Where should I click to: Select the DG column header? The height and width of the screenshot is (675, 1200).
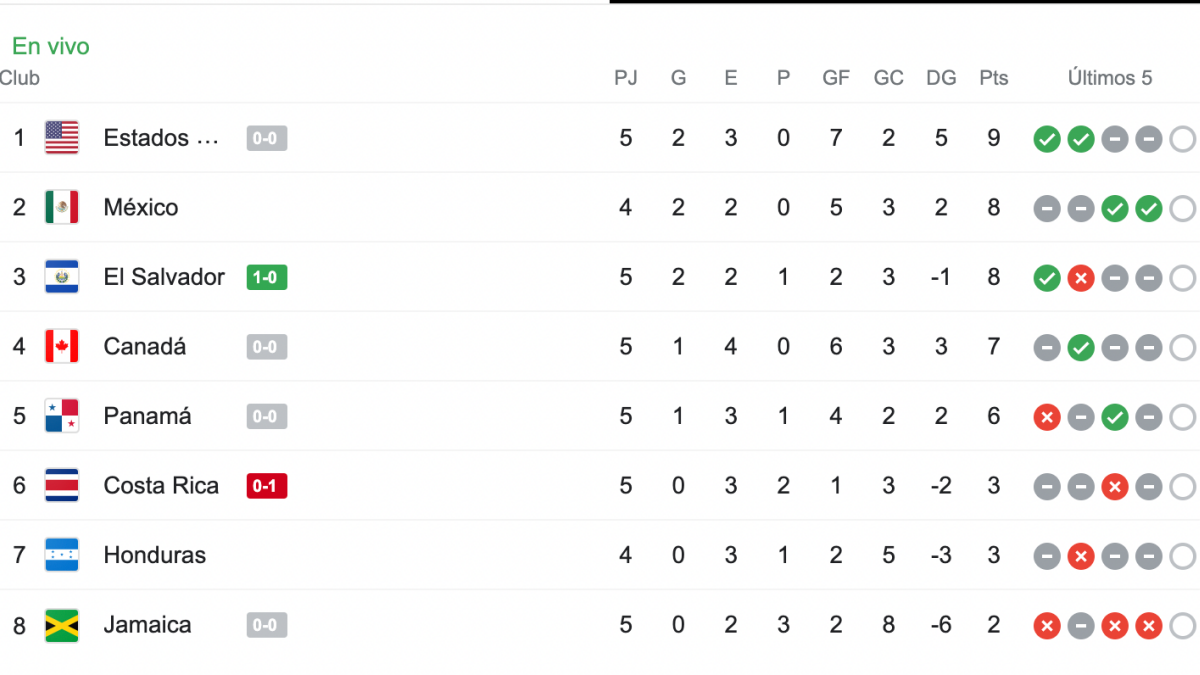941,78
